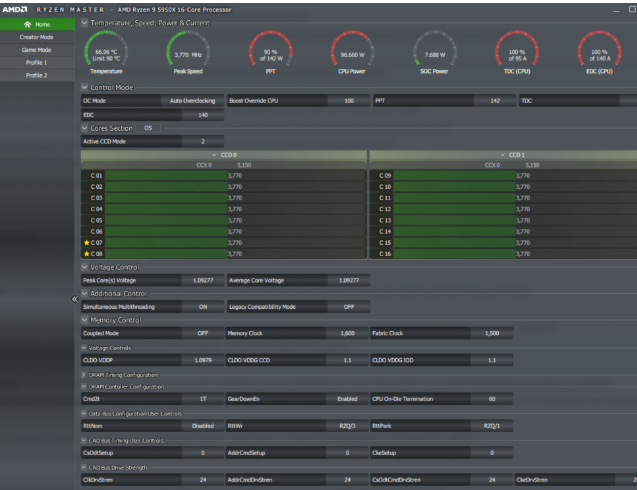637x490 pixels.
Task: Click the Cmd2t 1T value
Action: [203, 399]
